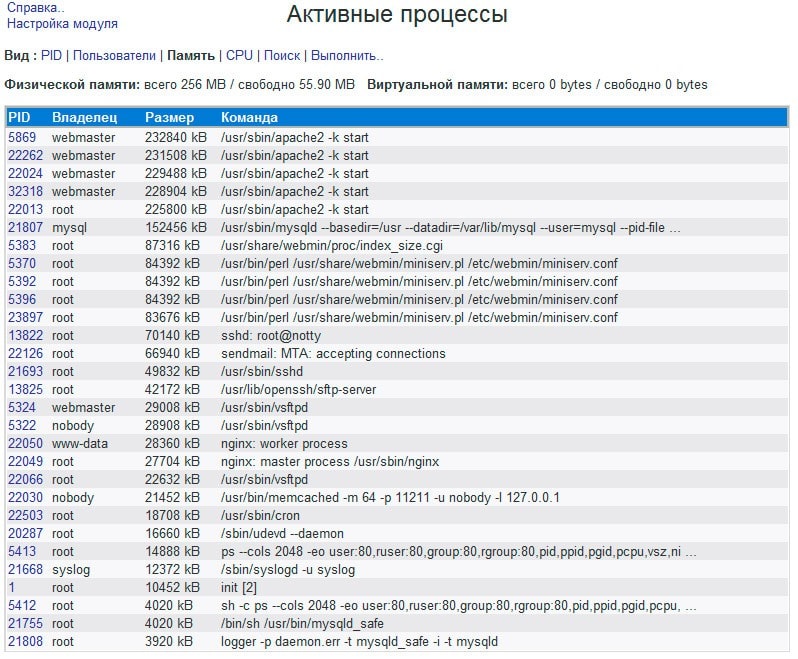Viewport: 798px width, 659px height.
Task: Open Настройка модуля link
Action: point(62,23)
